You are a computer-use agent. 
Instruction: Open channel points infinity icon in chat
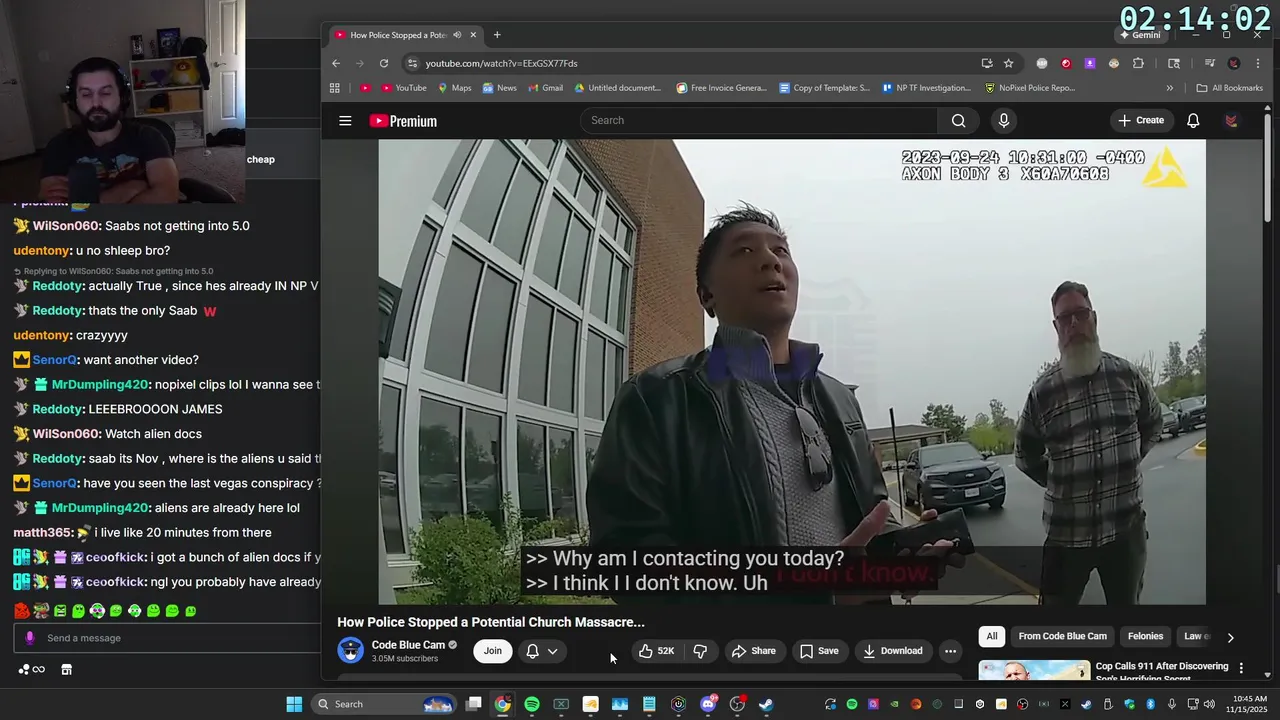coord(32,670)
